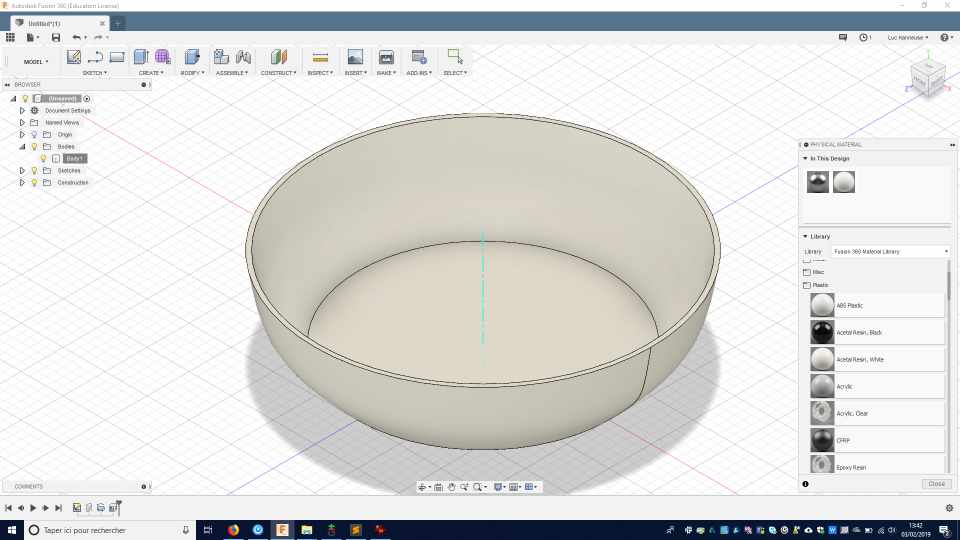Toggle visibility bulb of root component
The height and width of the screenshot is (540, 960).
pos(25,99)
